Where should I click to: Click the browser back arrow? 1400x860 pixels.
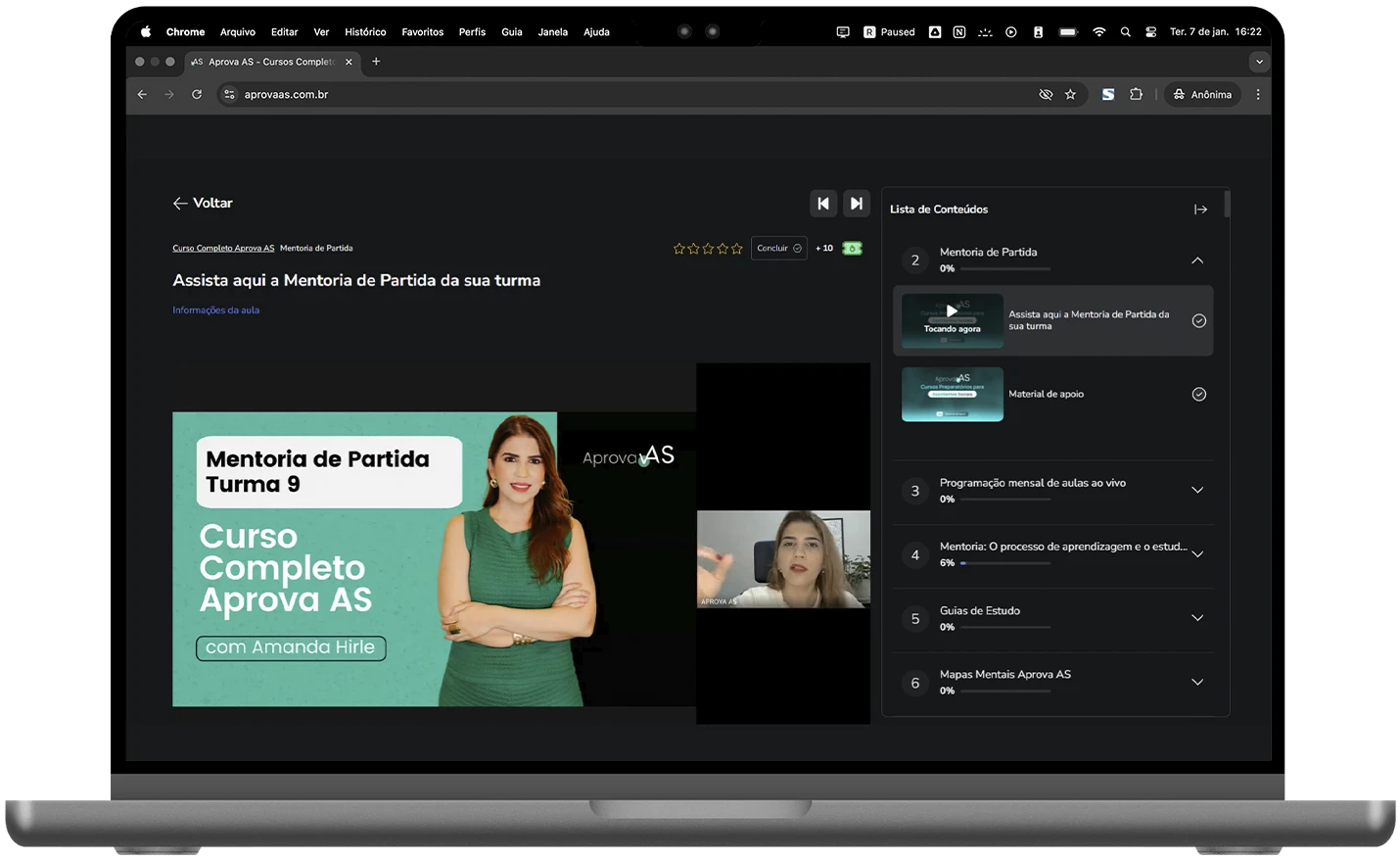[142, 95]
